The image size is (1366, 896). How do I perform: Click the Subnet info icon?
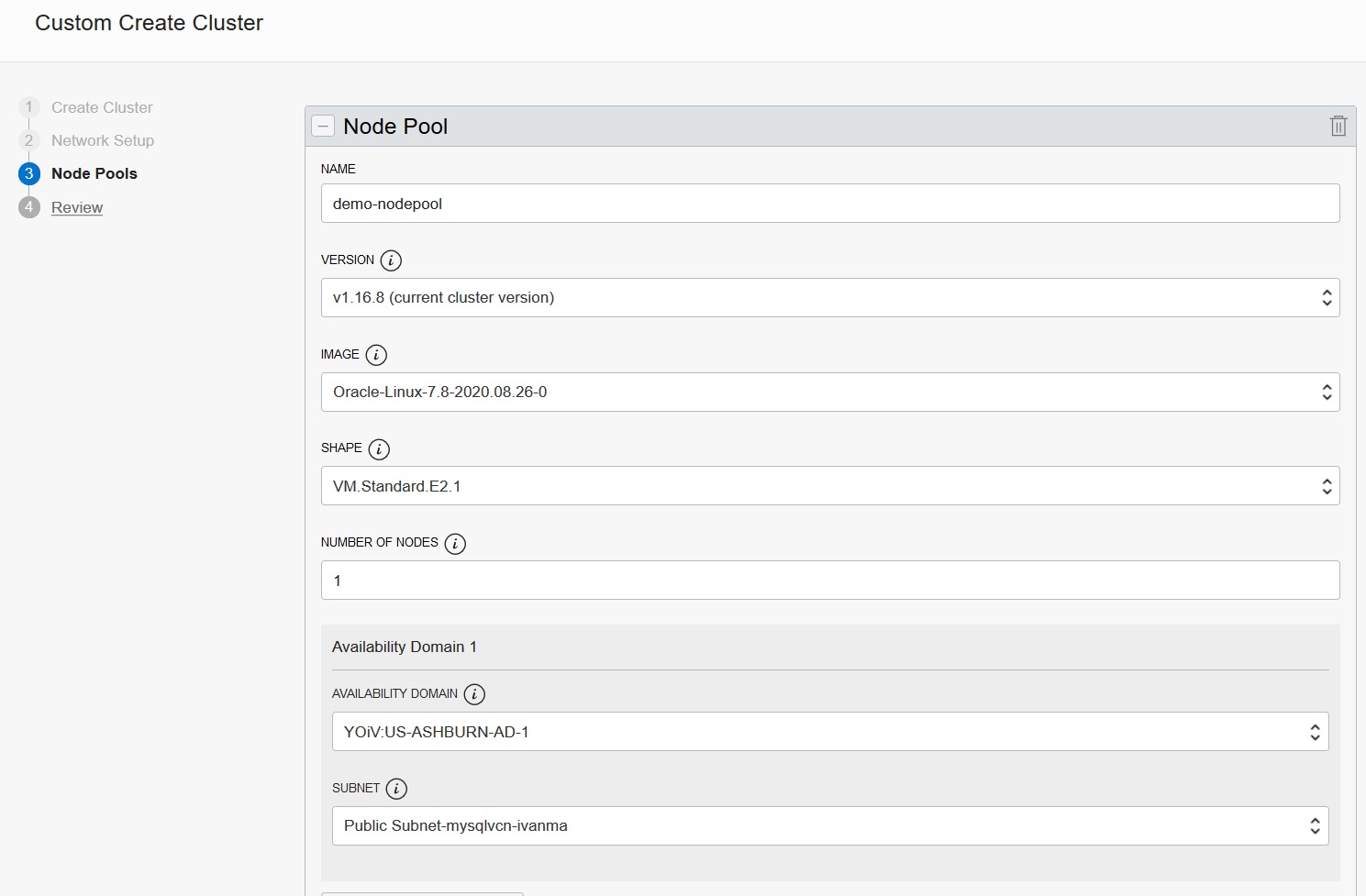click(x=396, y=789)
